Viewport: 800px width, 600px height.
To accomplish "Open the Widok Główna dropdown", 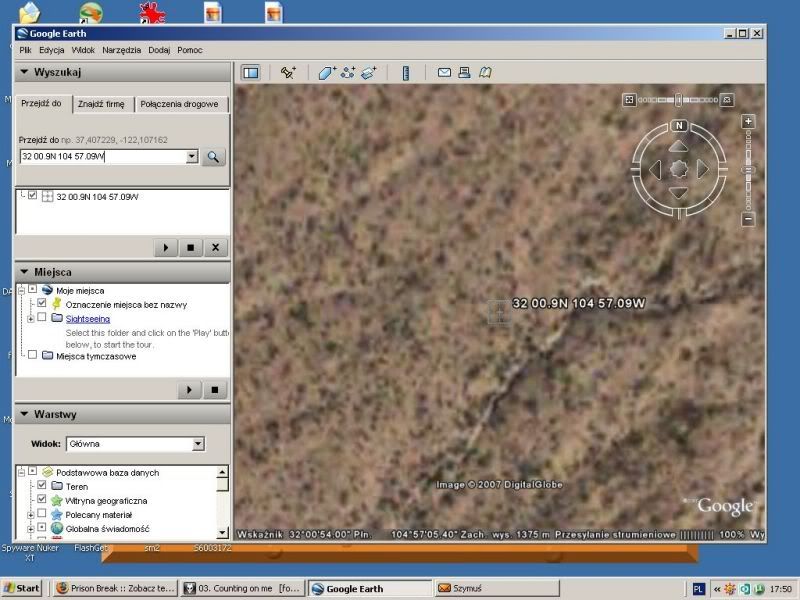I will [x=198, y=444].
